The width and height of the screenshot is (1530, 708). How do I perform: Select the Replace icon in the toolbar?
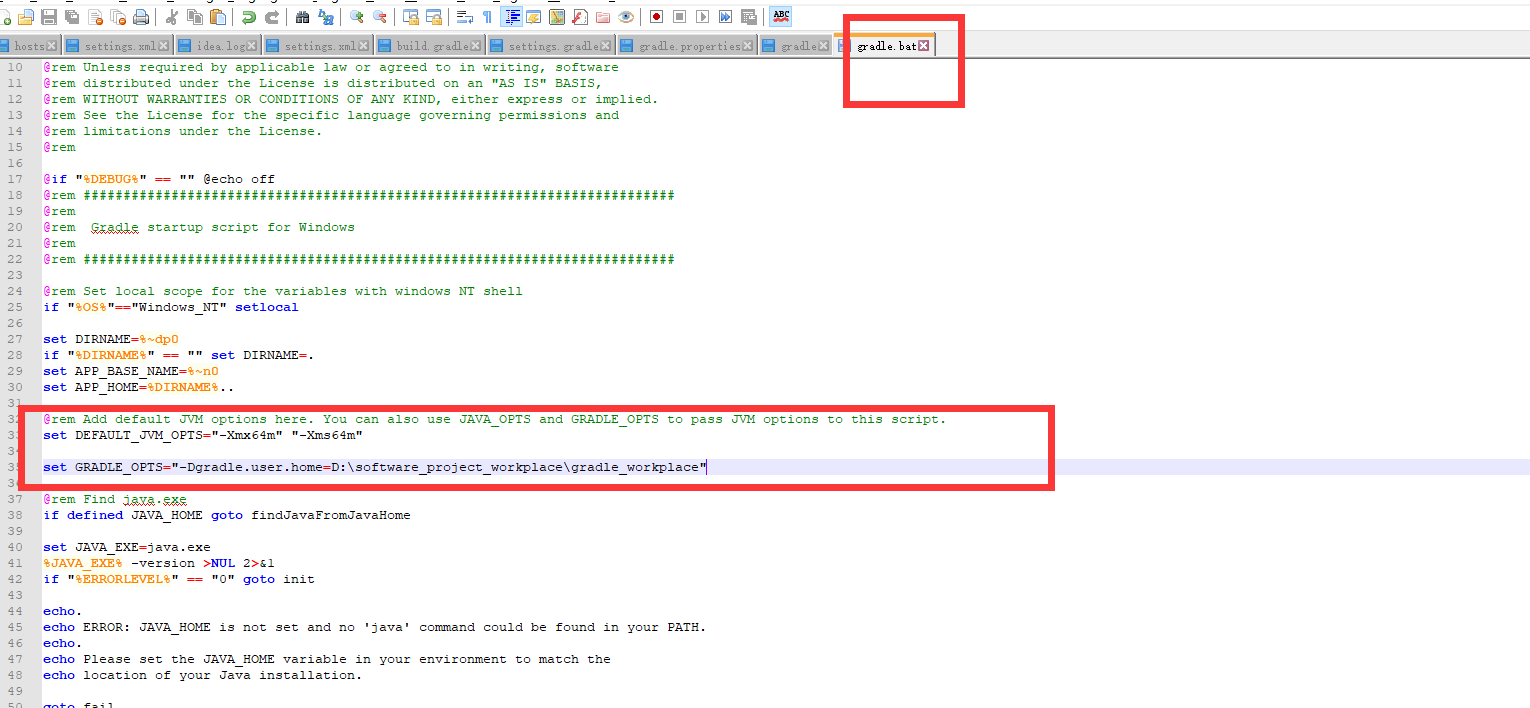pyautogui.click(x=325, y=16)
